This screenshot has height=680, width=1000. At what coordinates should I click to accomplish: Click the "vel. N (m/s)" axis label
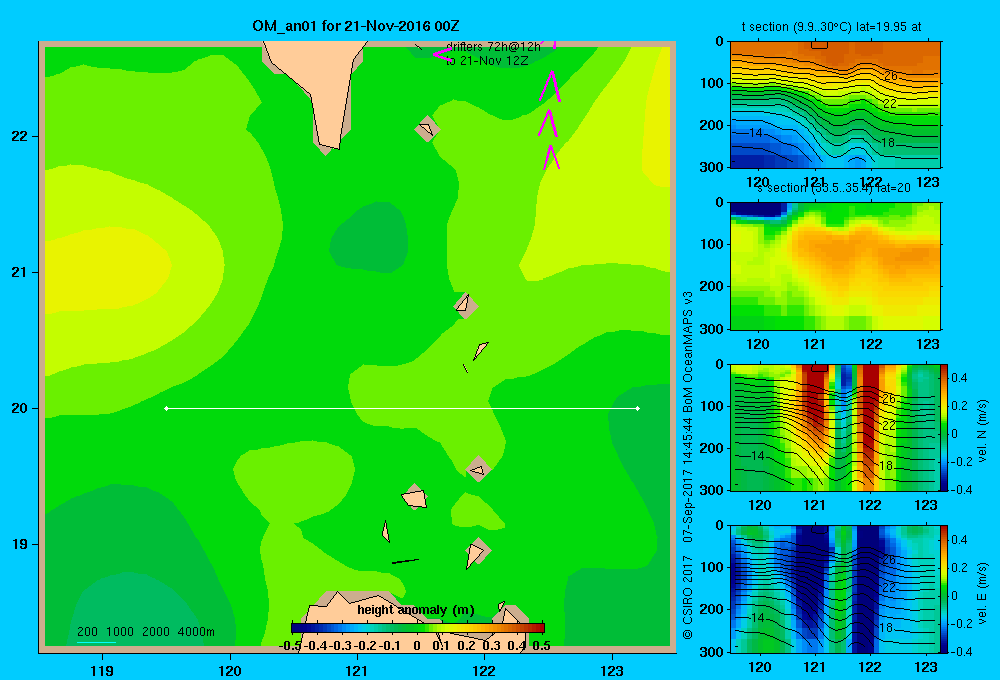(x=983, y=431)
